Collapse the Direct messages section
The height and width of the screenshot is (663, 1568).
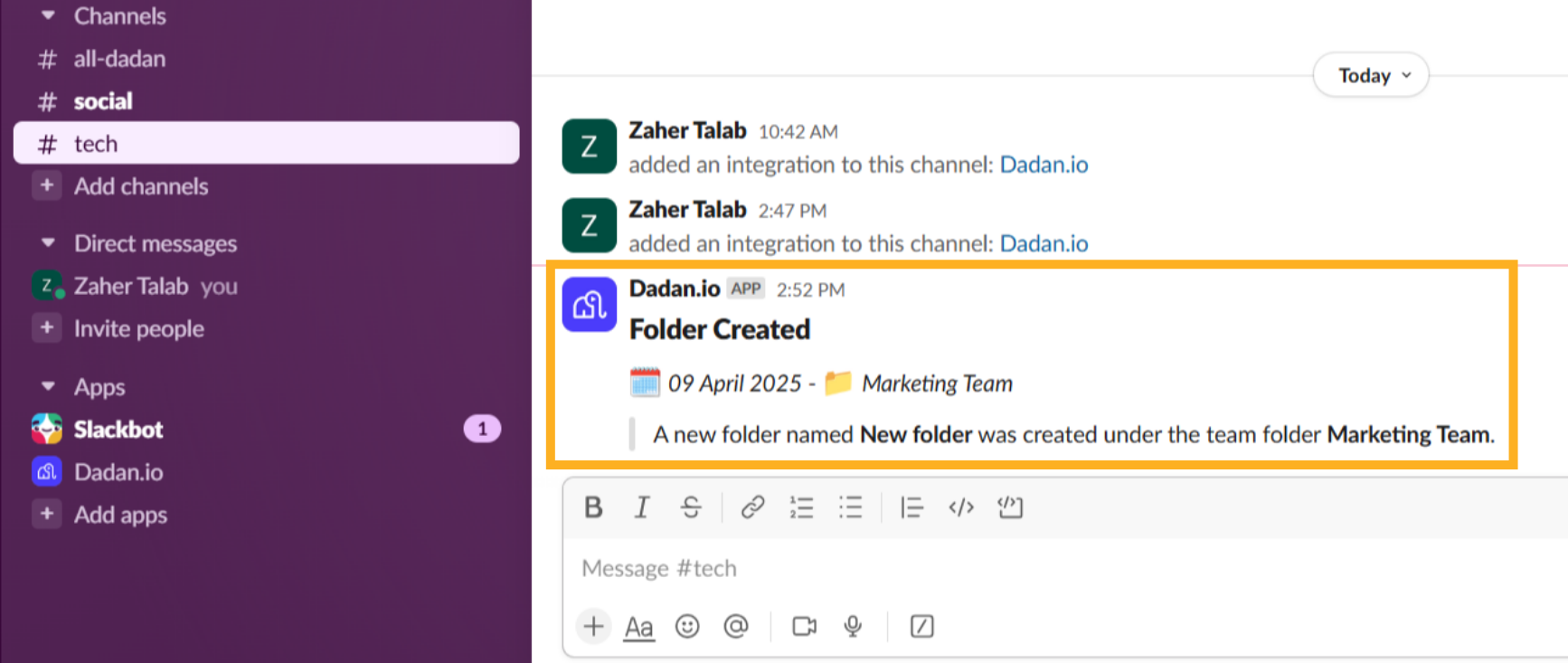[49, 243]
